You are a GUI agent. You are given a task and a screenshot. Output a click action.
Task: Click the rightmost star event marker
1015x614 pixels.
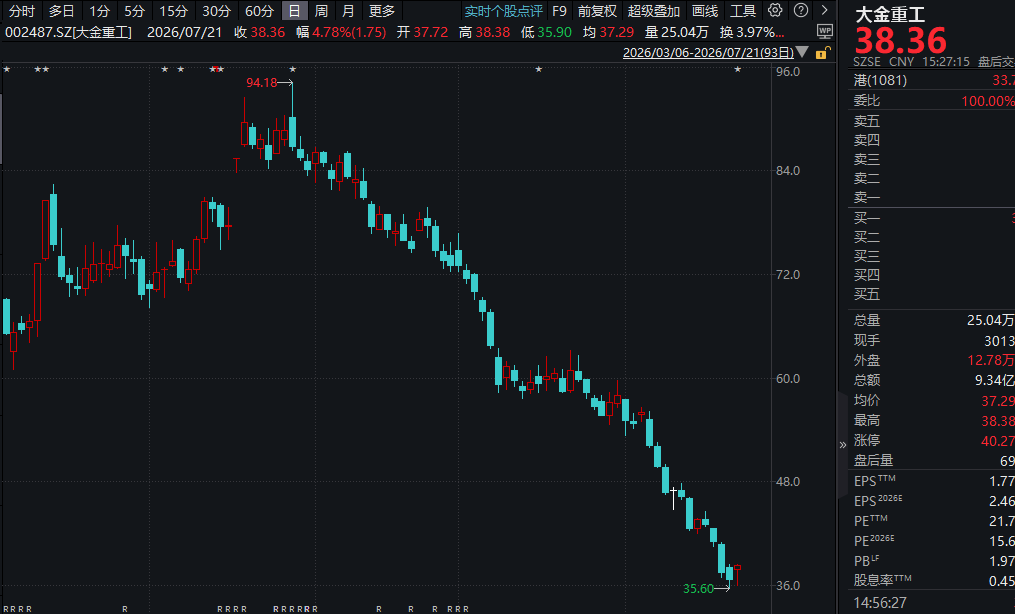(x=737, y=69)
